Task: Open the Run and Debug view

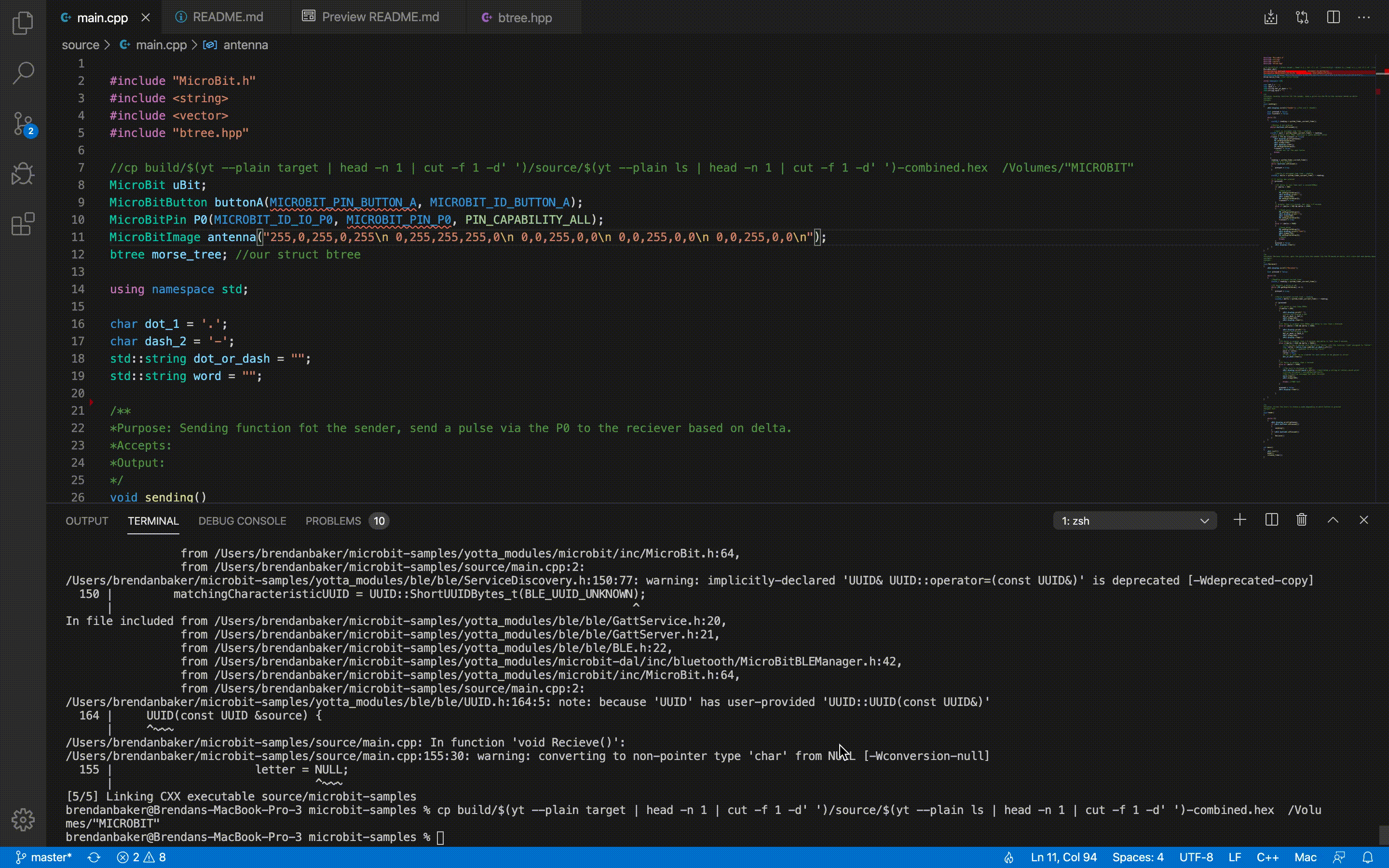Action: coord(23,174)
